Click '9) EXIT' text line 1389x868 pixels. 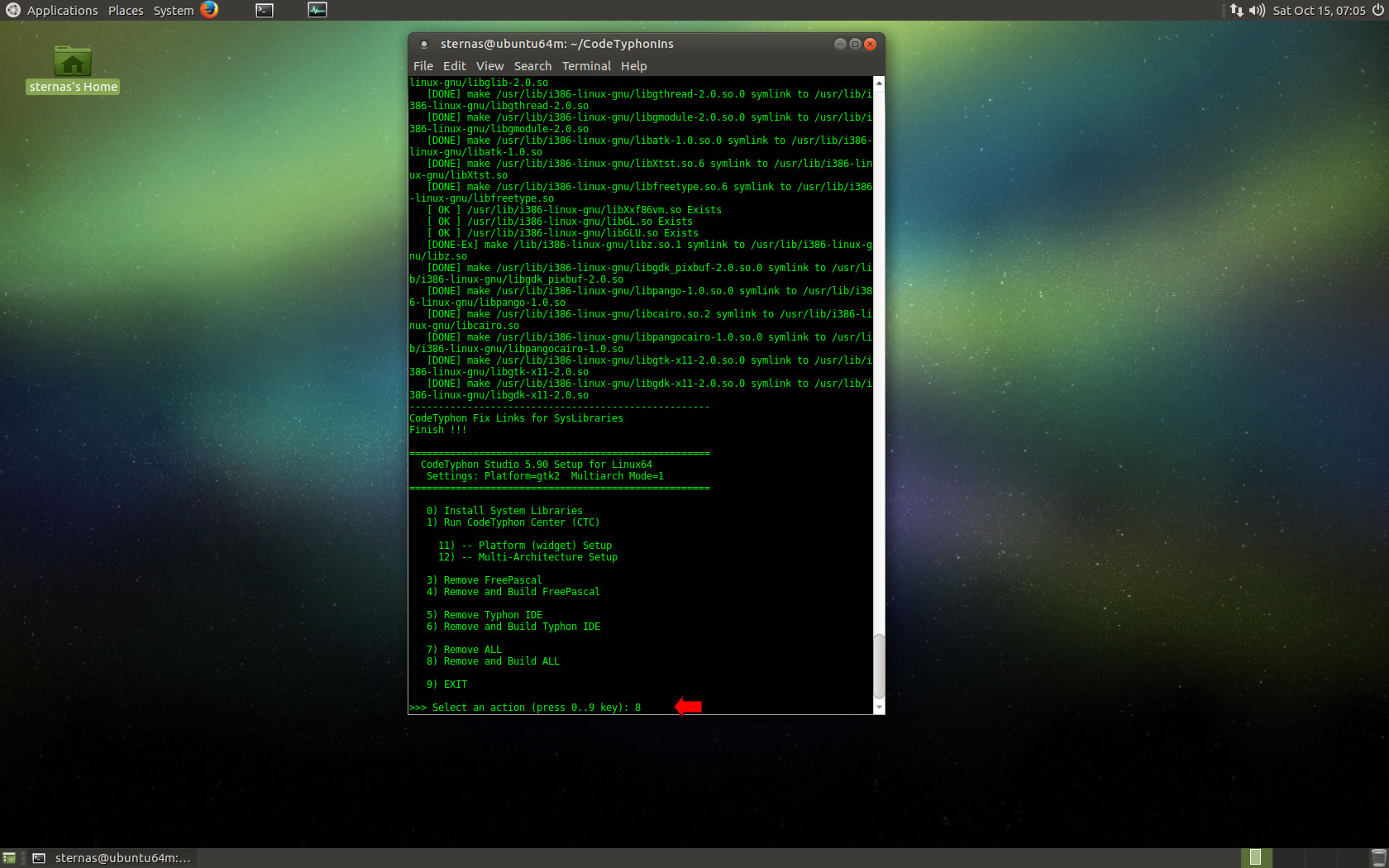pyautogui.click(x=446, y=684)
